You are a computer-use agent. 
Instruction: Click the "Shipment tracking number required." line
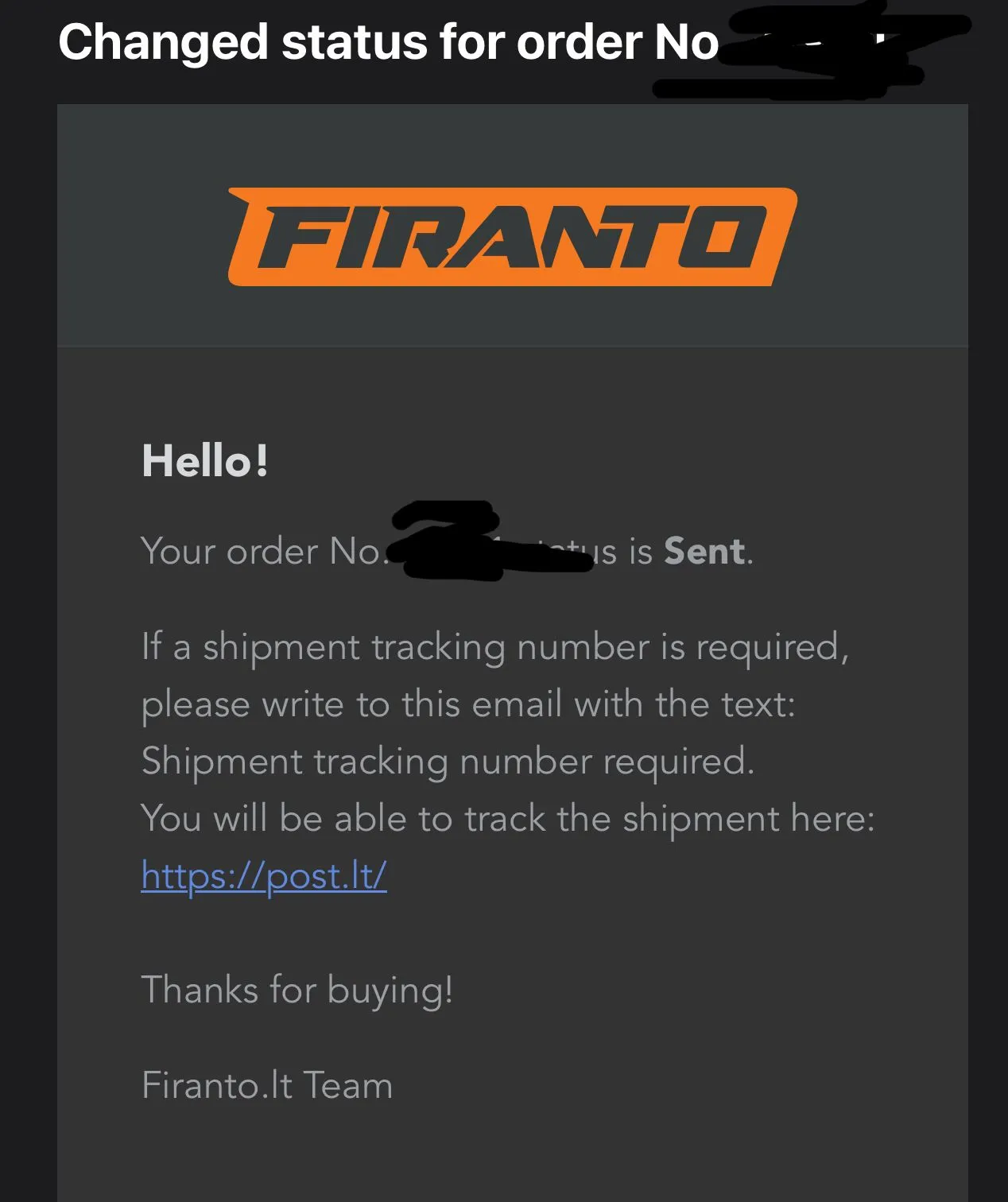[x=448, y=762]
